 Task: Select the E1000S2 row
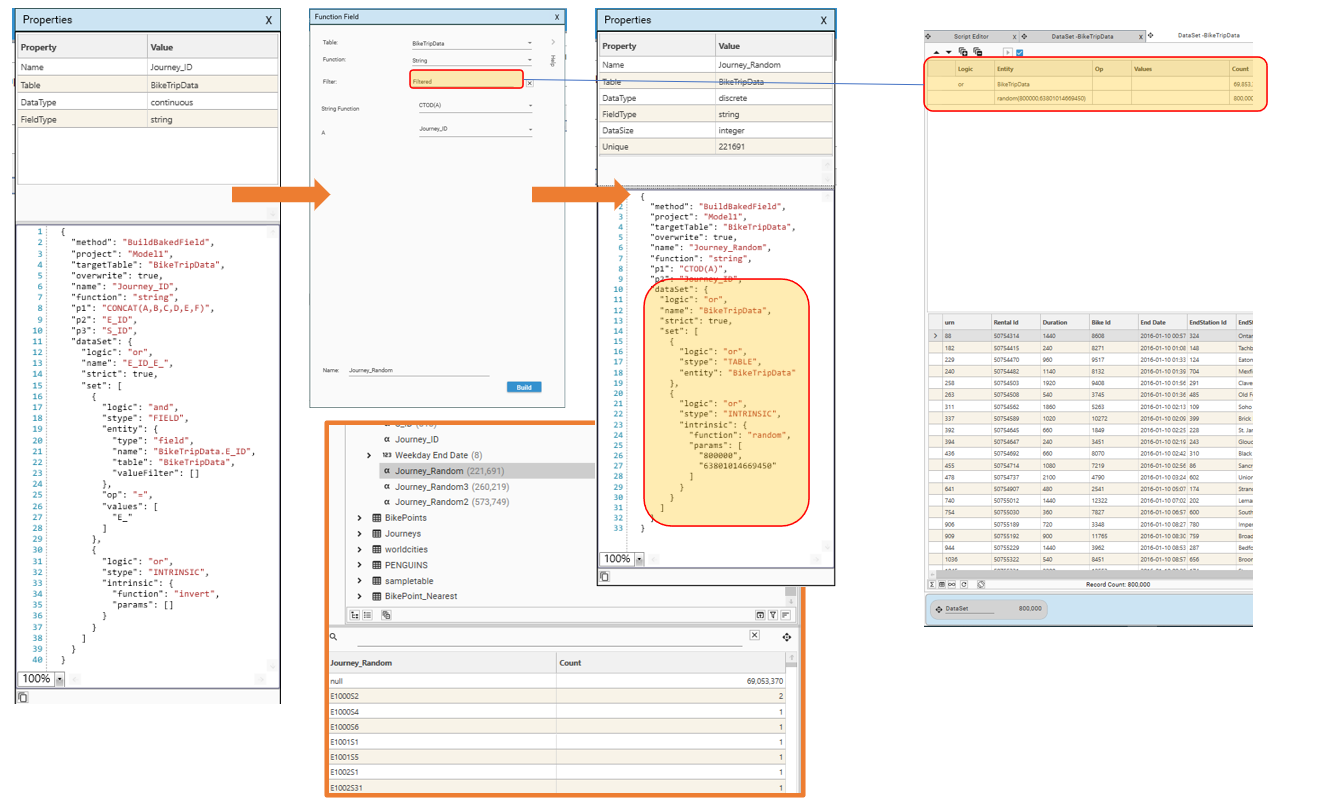[x=557, y=696]
